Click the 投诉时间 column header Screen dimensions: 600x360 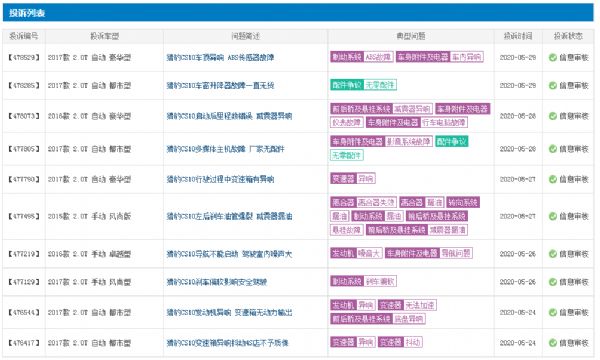coord(518,36)
